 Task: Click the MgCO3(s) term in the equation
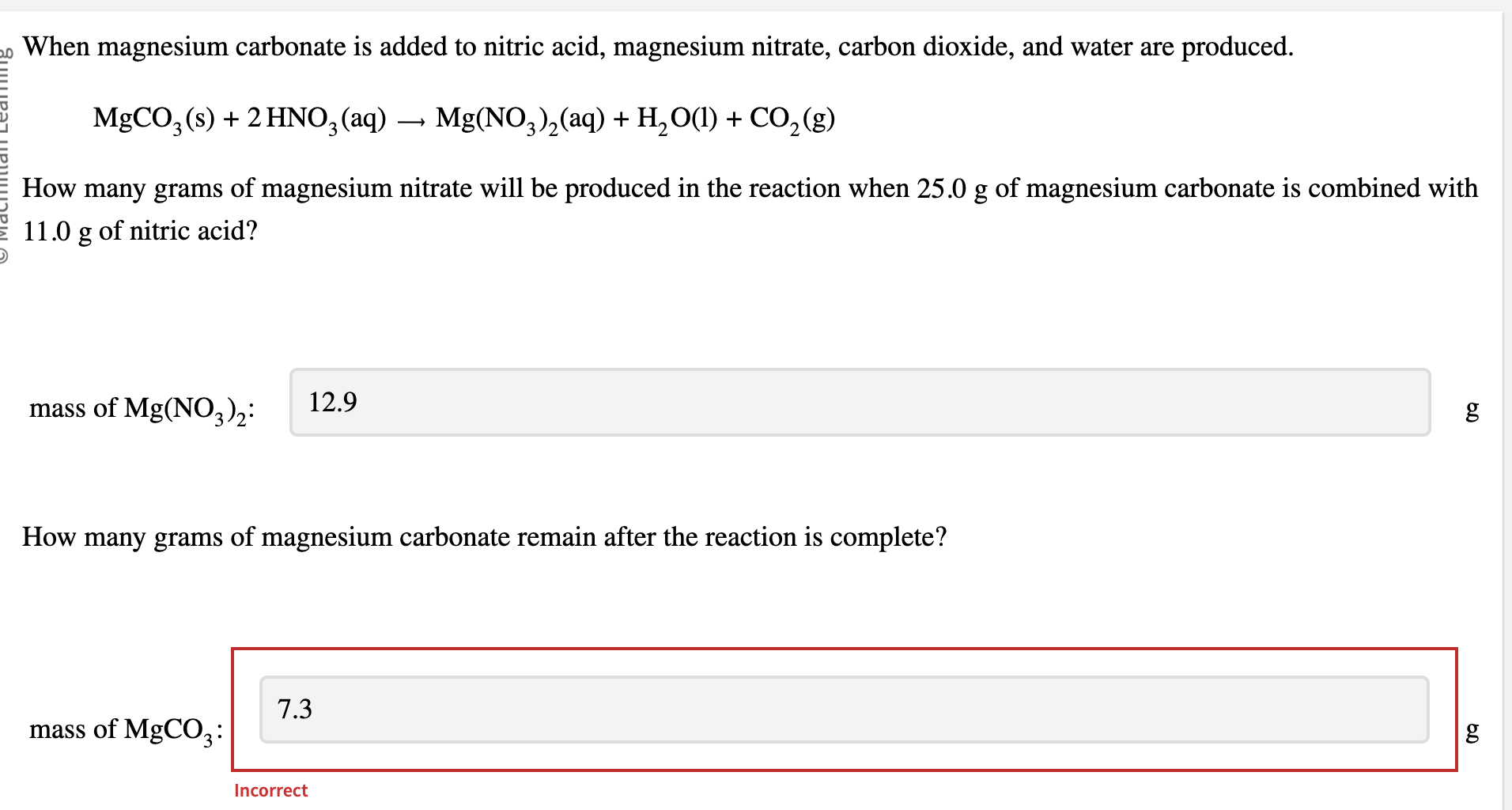pos(154,119)
